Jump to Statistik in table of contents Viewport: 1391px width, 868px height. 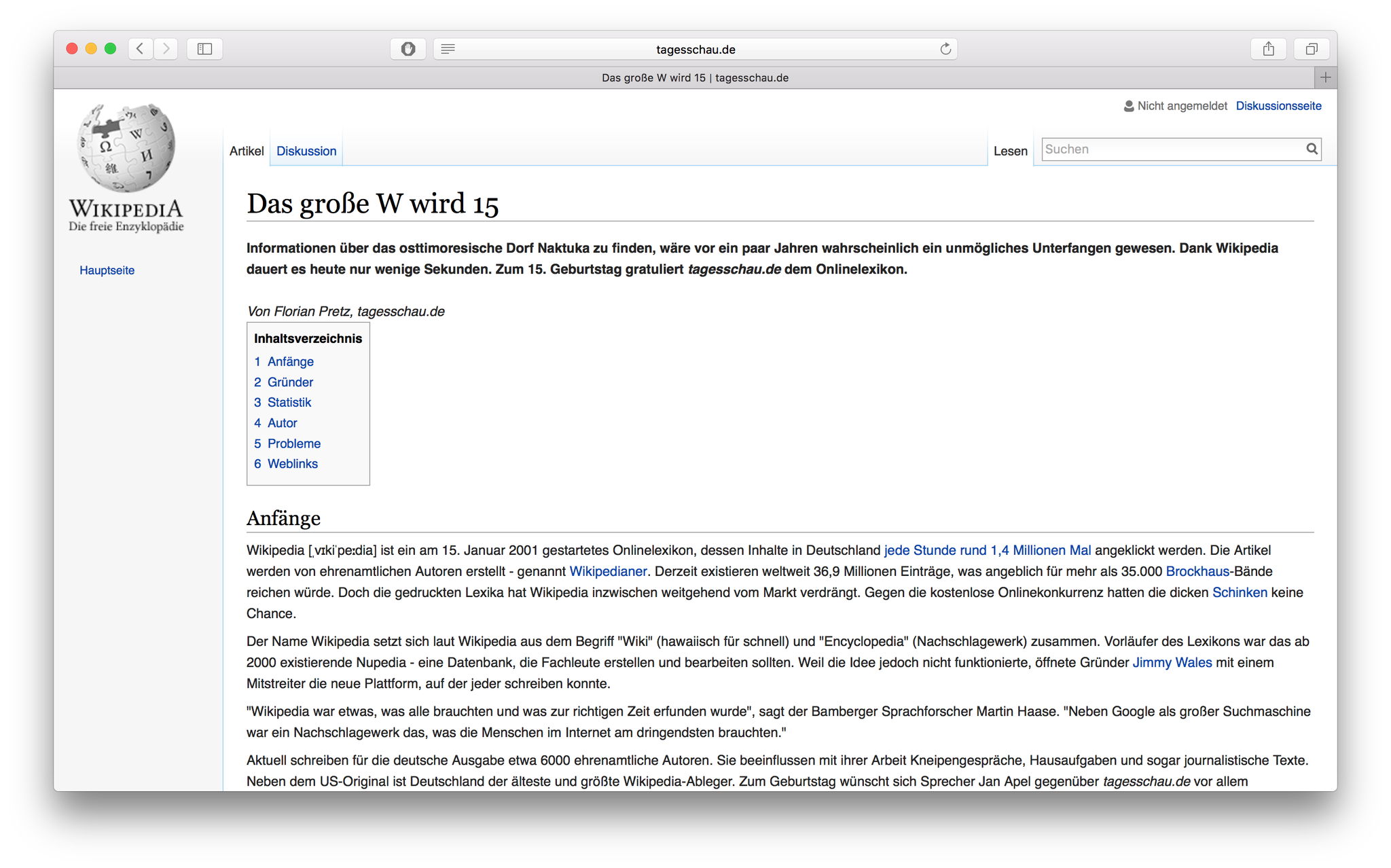pyautogui.click(x=289, y=402)
